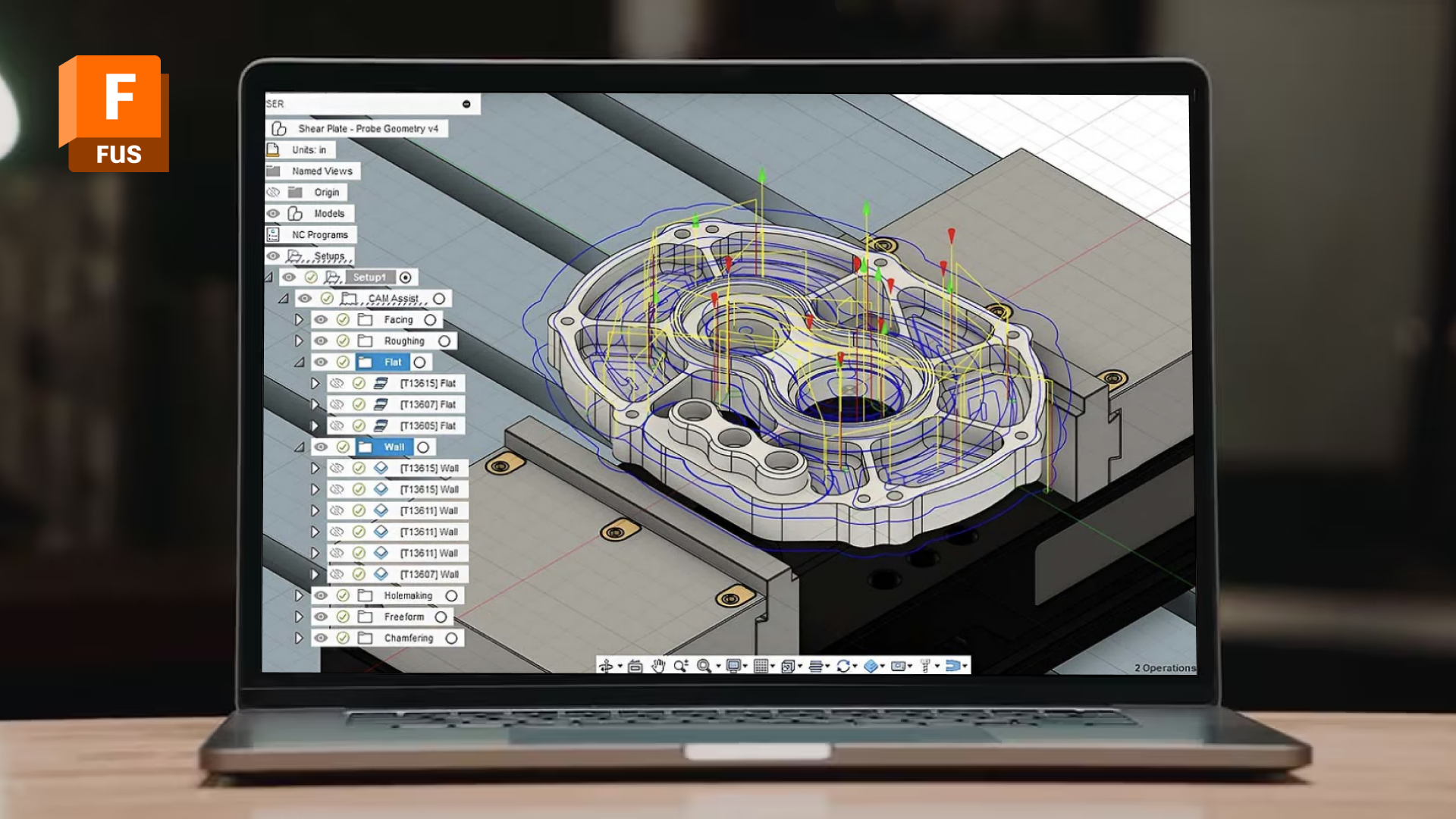
Task: Select the [T13607] Wall operation text
Action: coord(429,575)
